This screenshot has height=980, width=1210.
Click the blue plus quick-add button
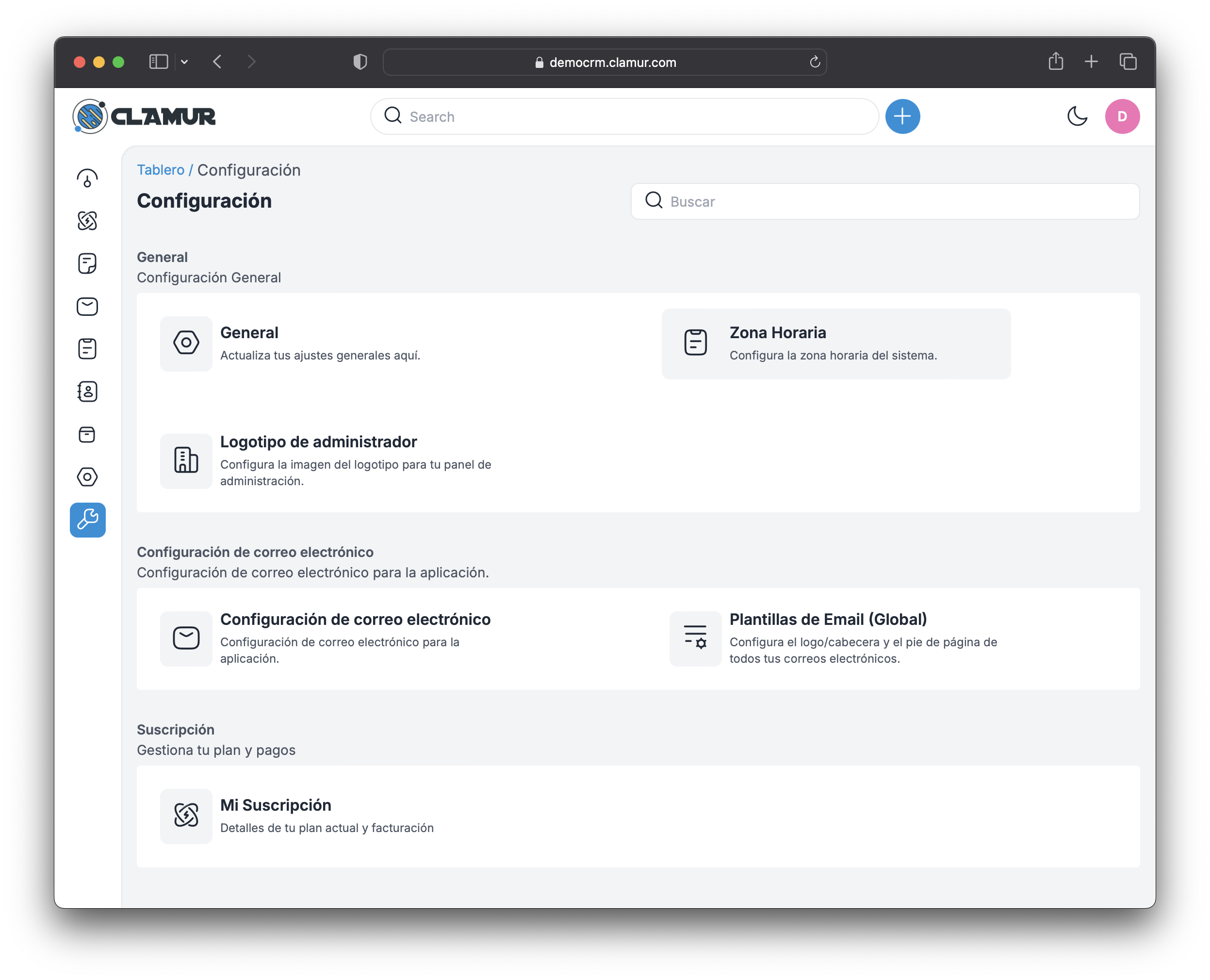click(x=902, y=117)
